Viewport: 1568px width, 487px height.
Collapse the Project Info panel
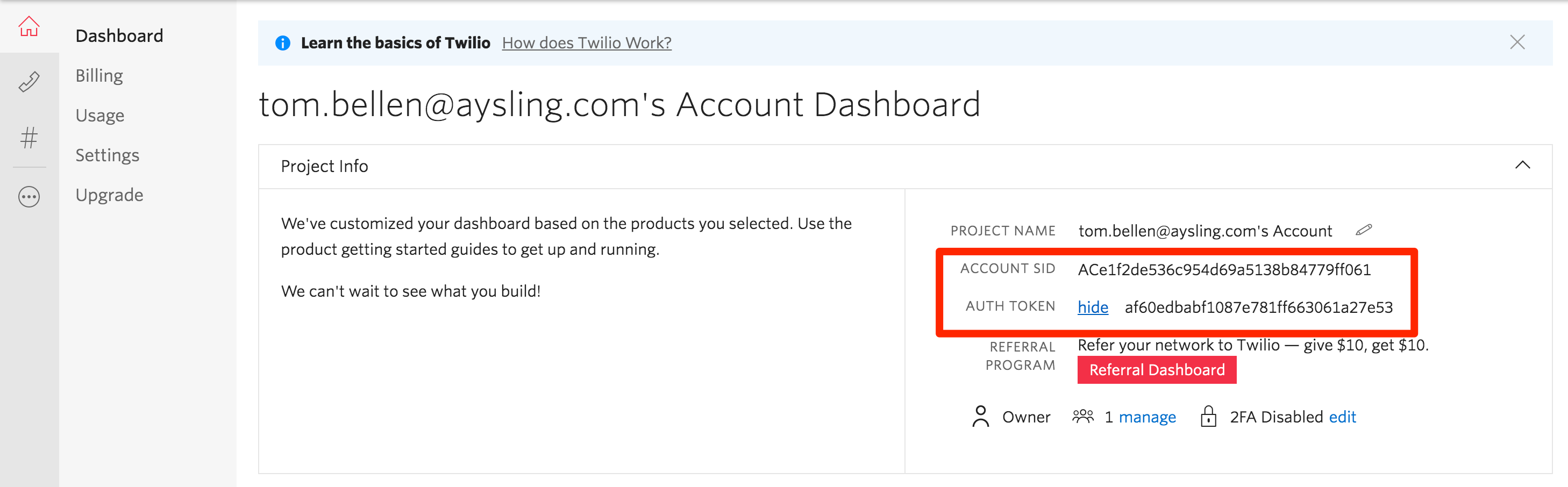[1522, 165]
